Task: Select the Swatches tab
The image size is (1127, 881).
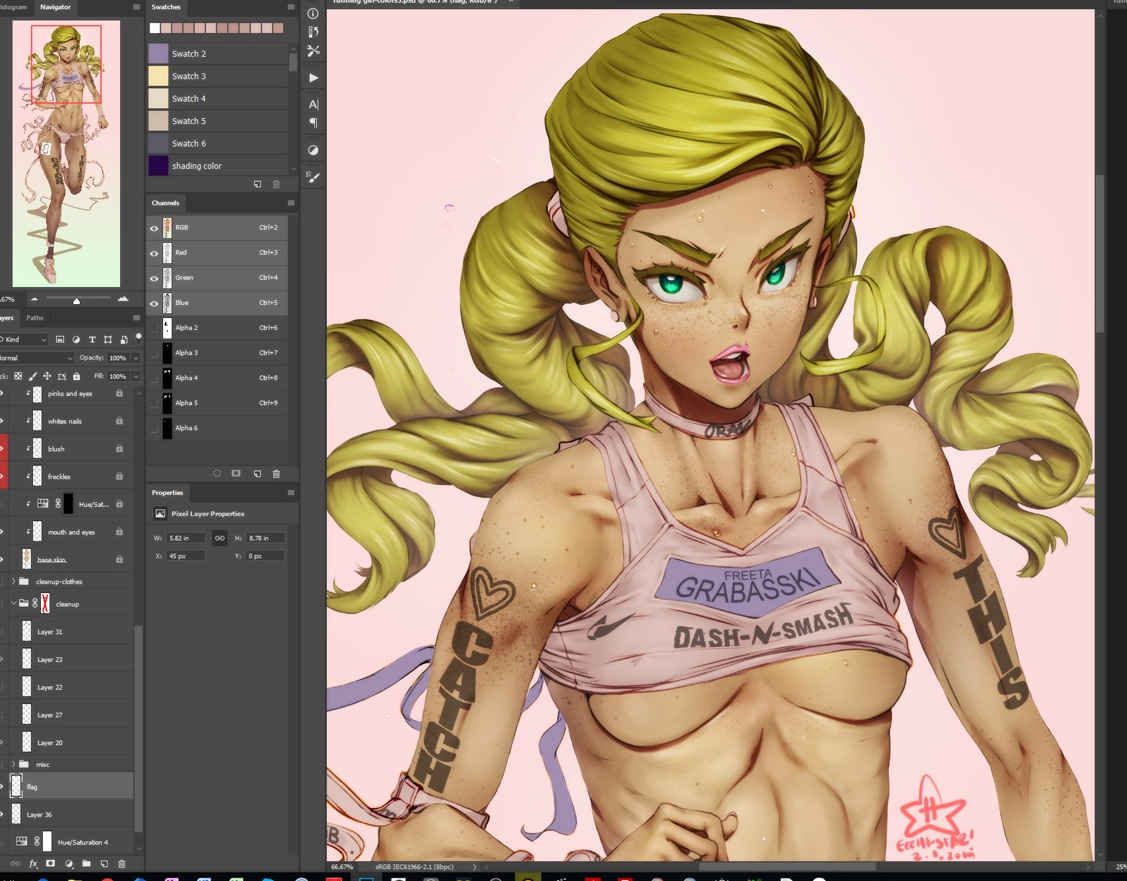Action: (x=166, y=7)
